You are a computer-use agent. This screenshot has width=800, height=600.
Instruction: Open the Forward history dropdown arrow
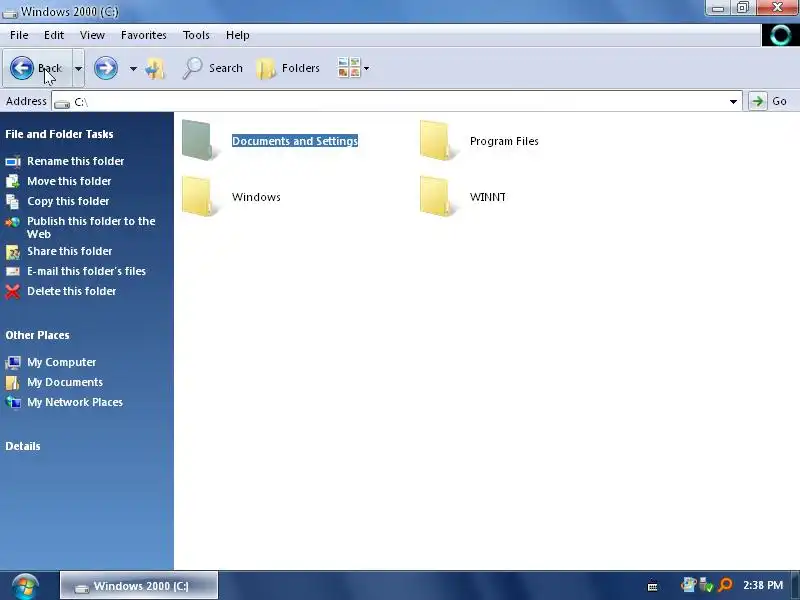(x=133, y=68)
